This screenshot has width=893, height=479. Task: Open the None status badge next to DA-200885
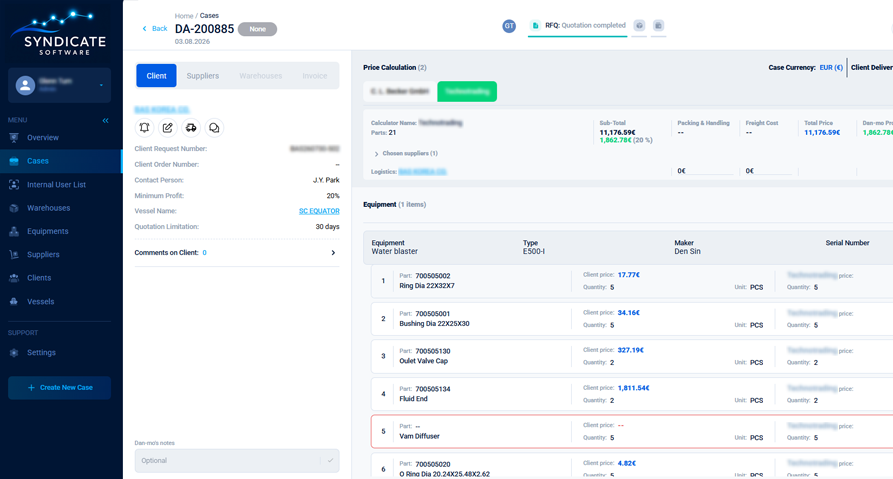(x=257, y=29)
